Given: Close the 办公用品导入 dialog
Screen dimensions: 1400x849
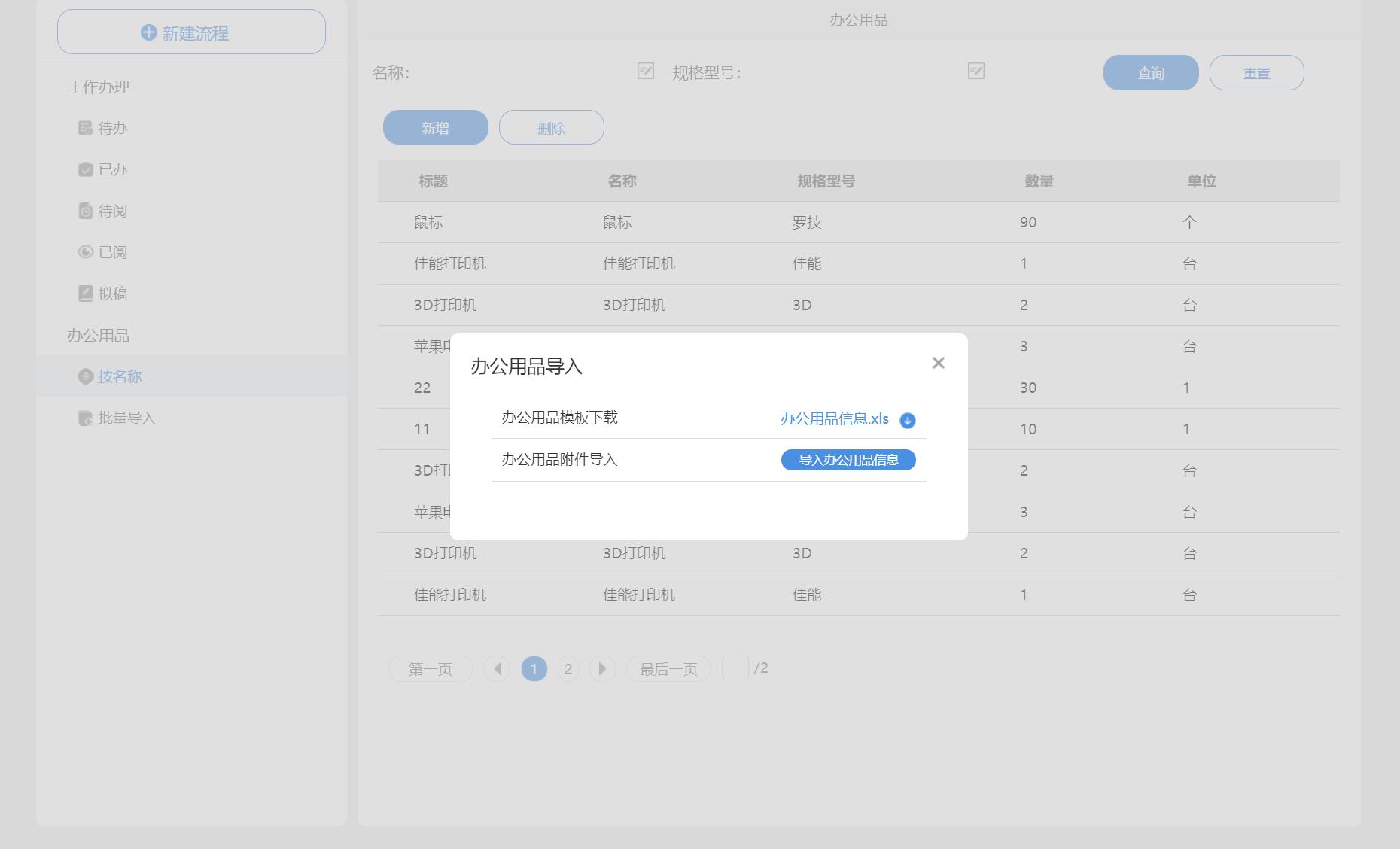Looking at the screenshot, I should [x=938, y=363].
